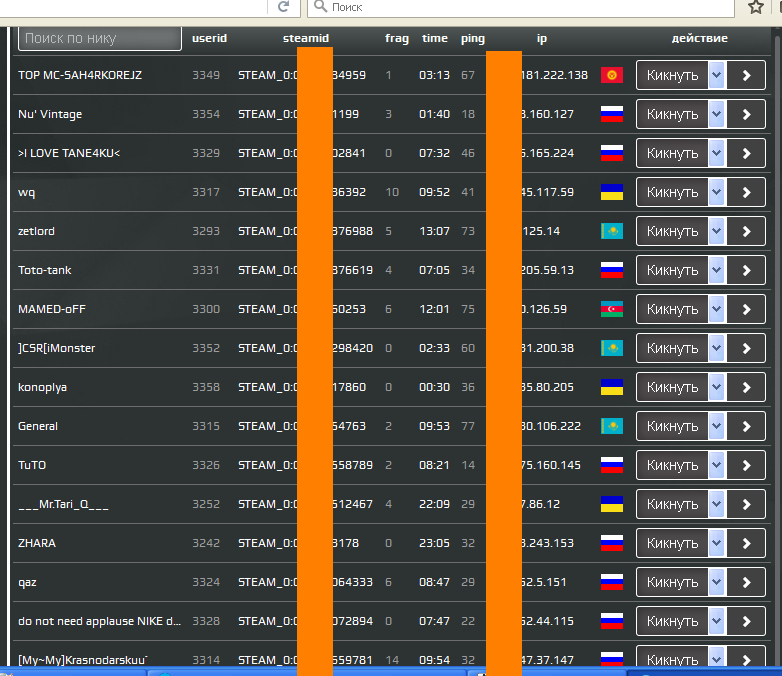Click arrow button for ]CSR[iMonster
This screenshot has height=676, width=782.
point(746,348)
